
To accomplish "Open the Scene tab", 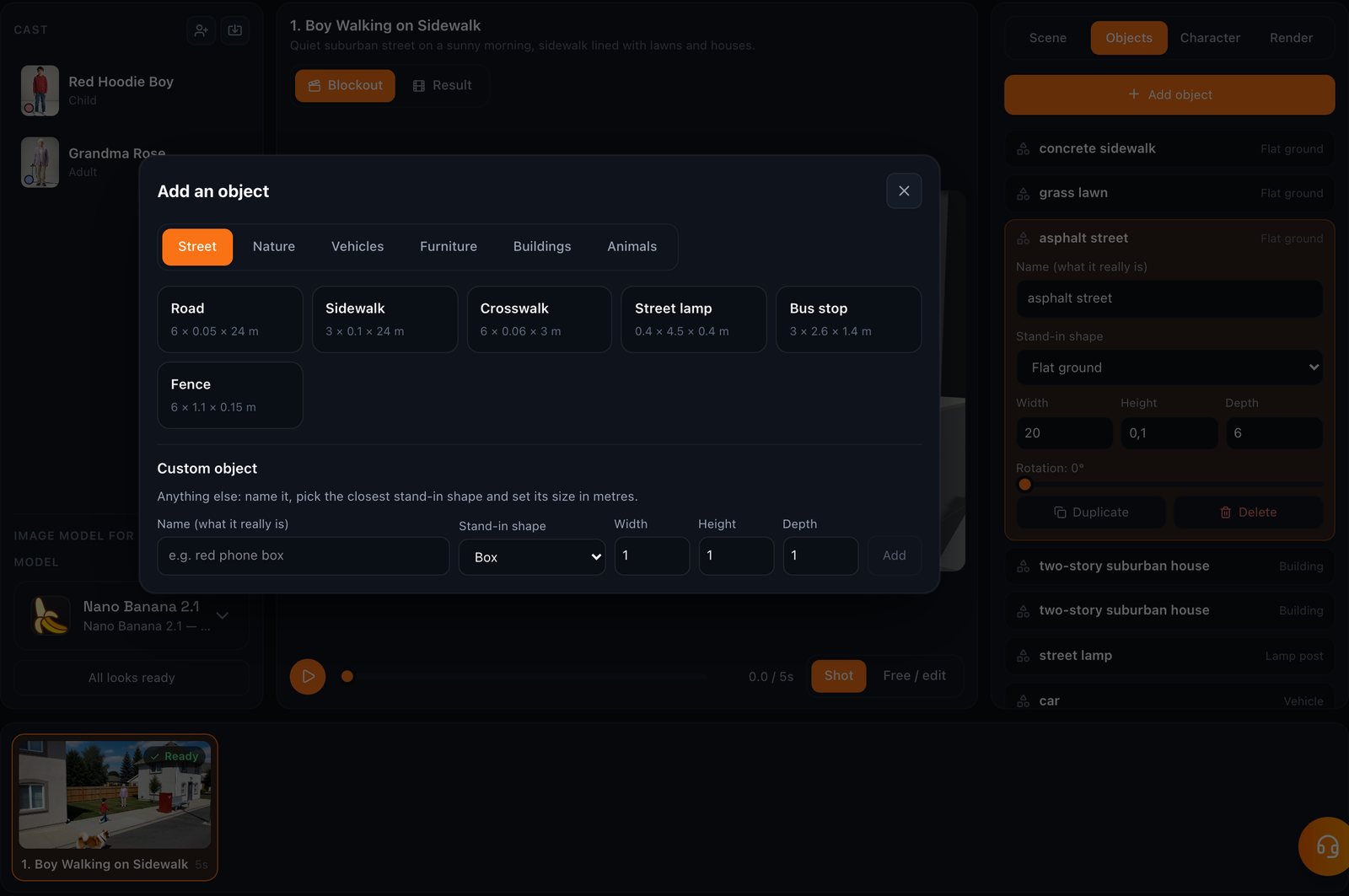I will [x=1048, y=38].
